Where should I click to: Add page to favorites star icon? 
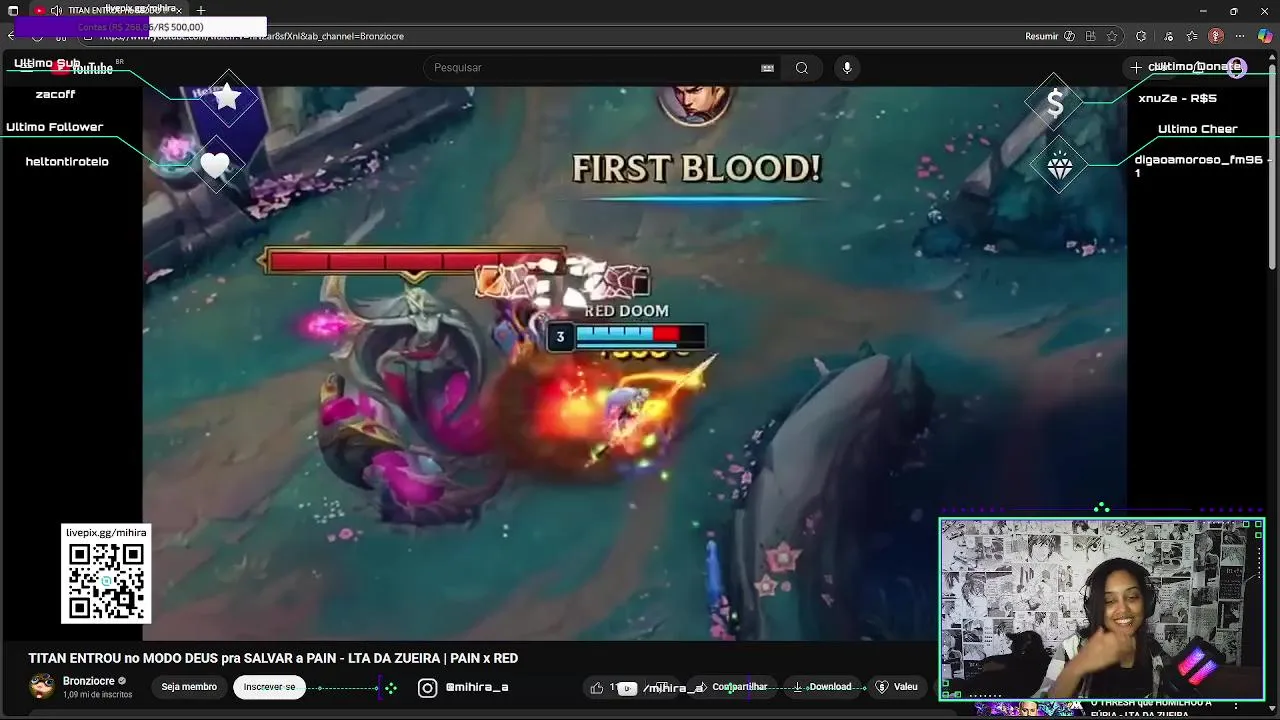tap(1112, 36)
